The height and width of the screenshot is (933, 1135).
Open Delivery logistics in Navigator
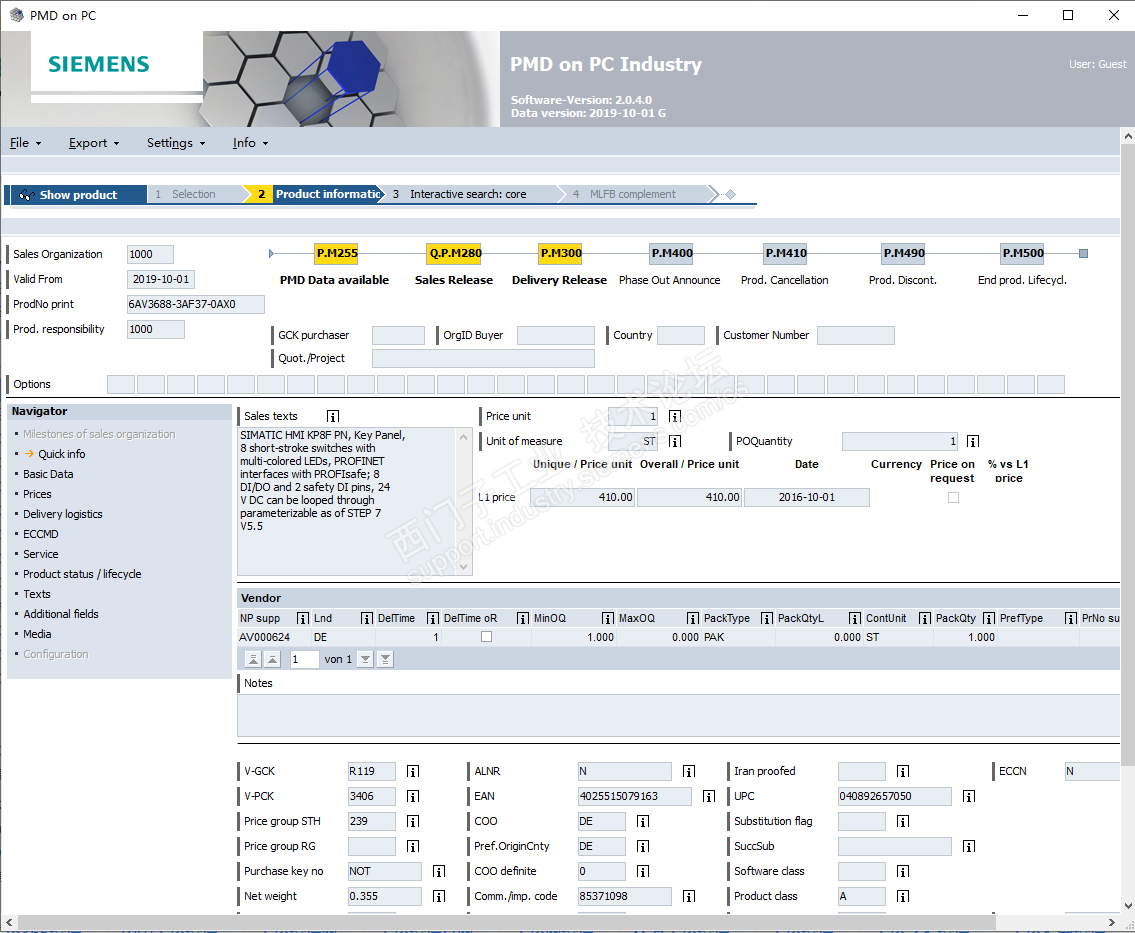[x=63, y=514]
